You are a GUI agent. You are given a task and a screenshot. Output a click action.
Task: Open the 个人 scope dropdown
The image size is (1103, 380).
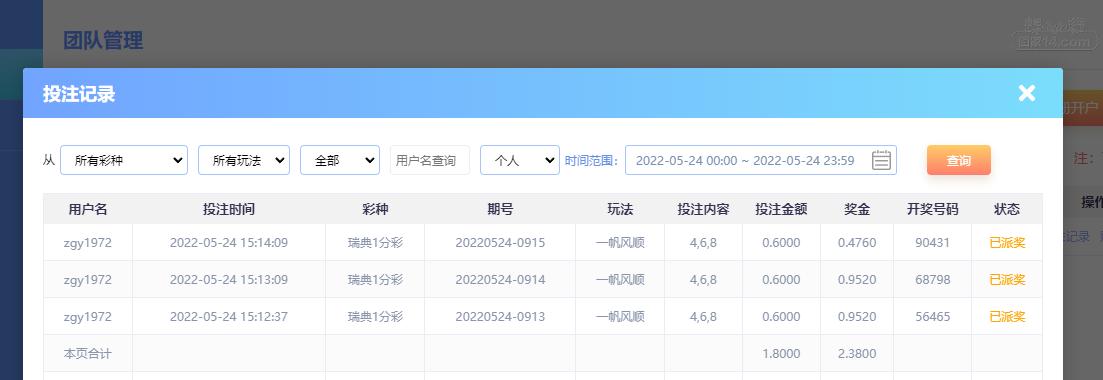pos(520,160)
